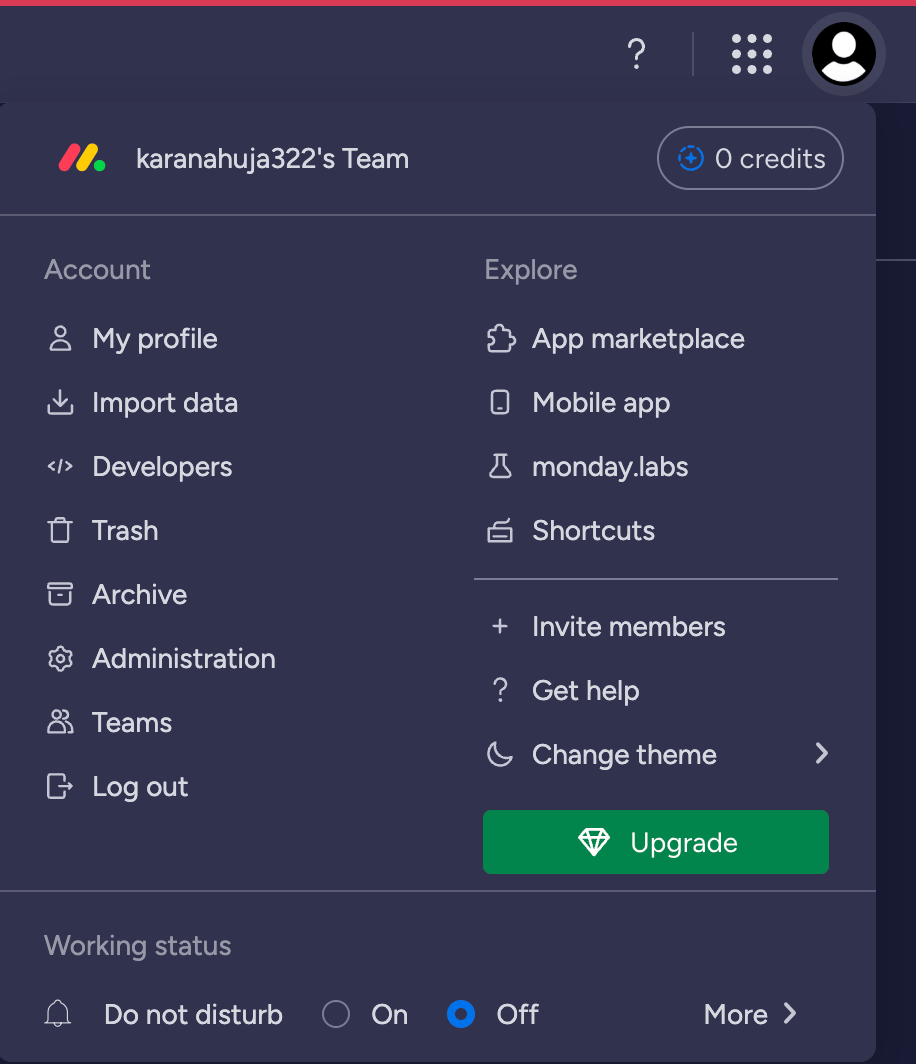This screenshot has width=916, height=1064.
Task: Click the Mobile app phone icon
Action: pos(500,402)
